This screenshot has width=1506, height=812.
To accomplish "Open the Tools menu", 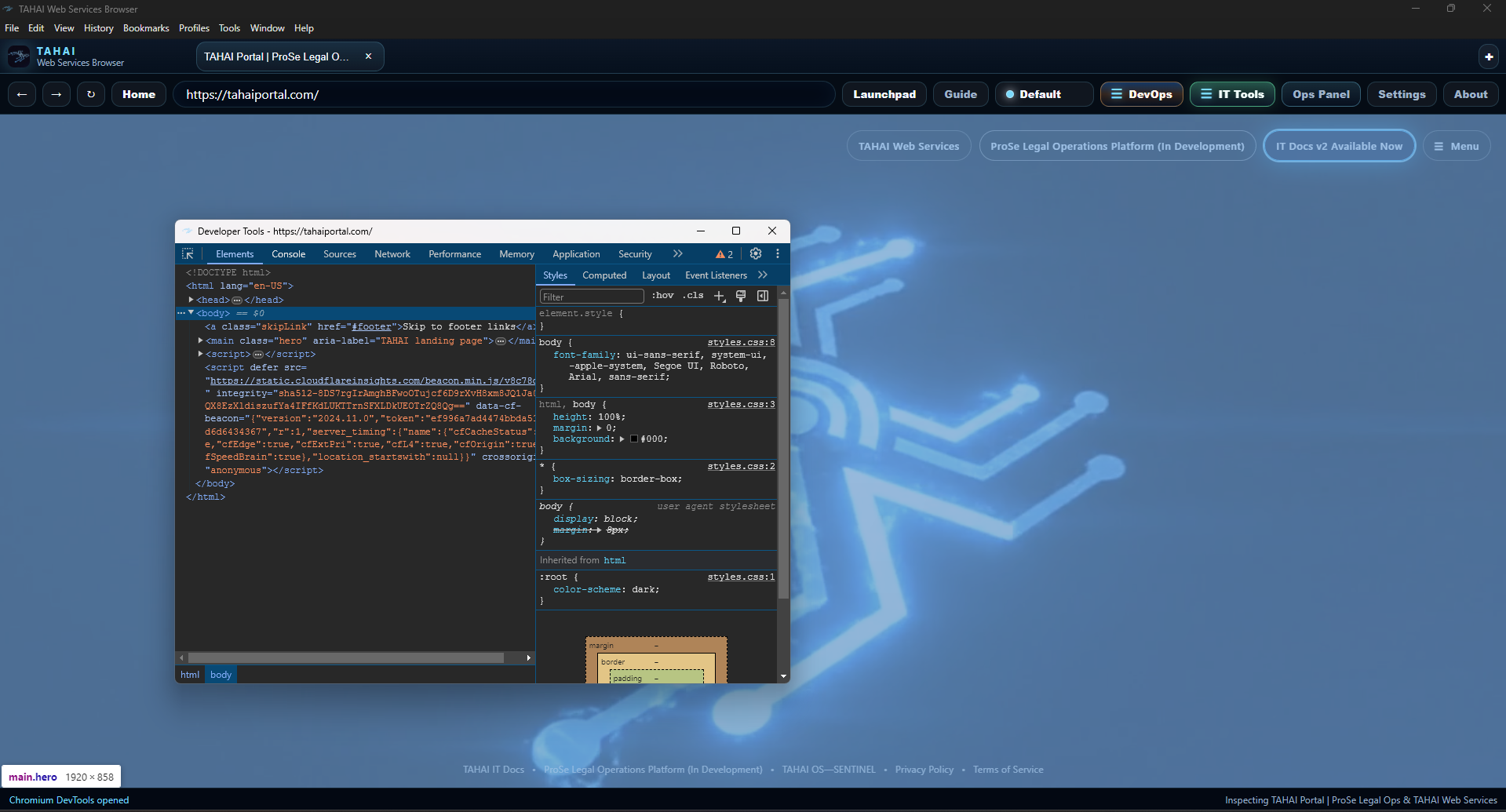I will click(x=229, y=28).
